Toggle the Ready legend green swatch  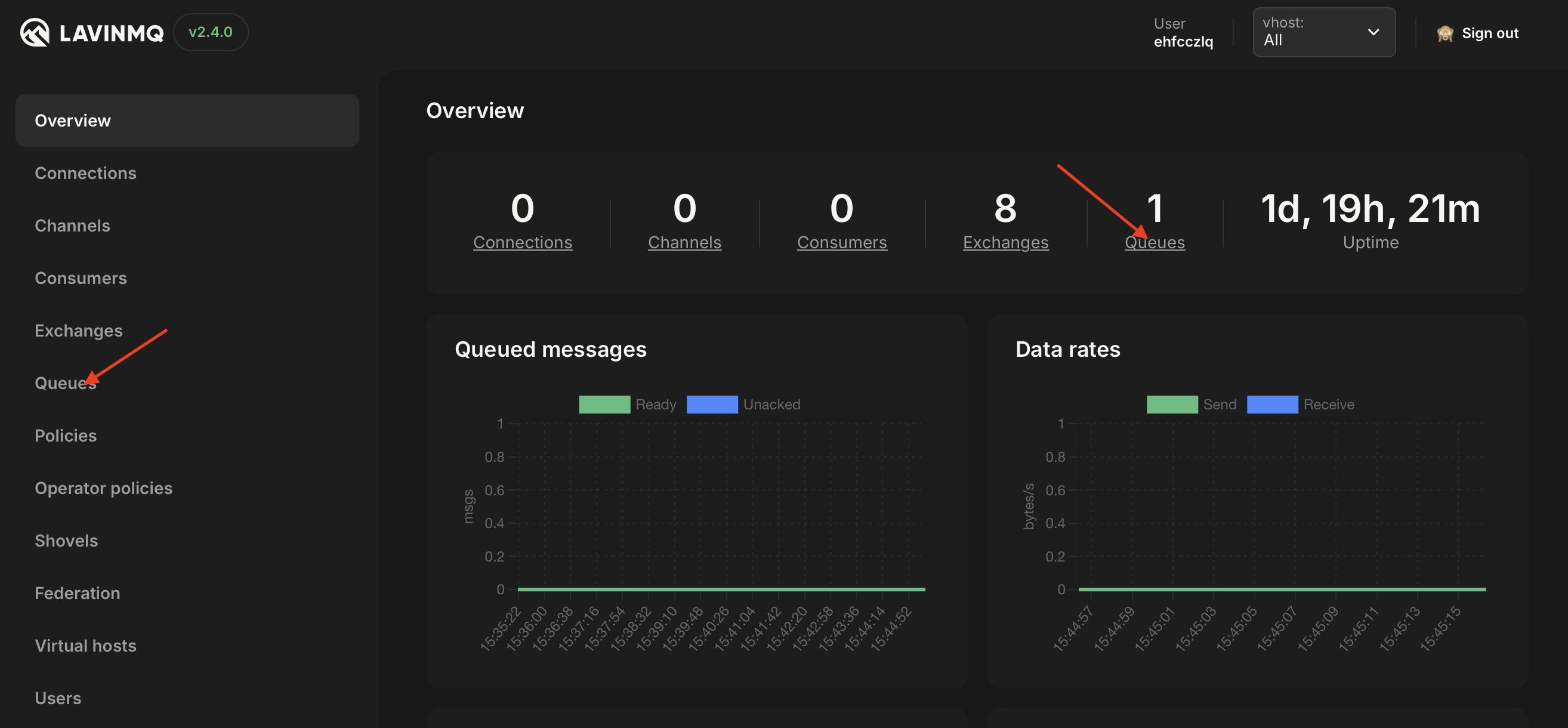(604, 405)
